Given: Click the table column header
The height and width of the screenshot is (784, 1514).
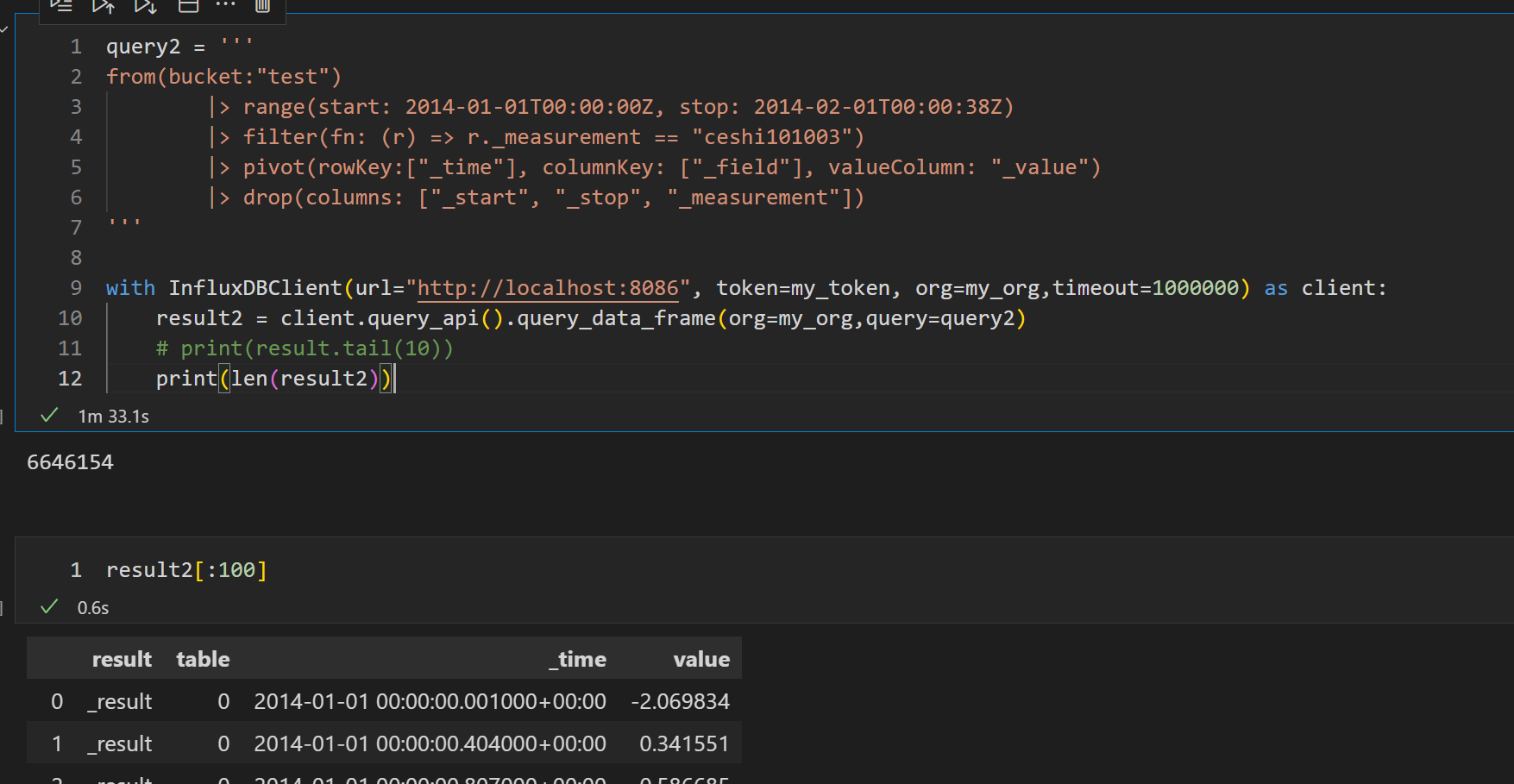Looking at the screenshot, I should click(203, 658).
